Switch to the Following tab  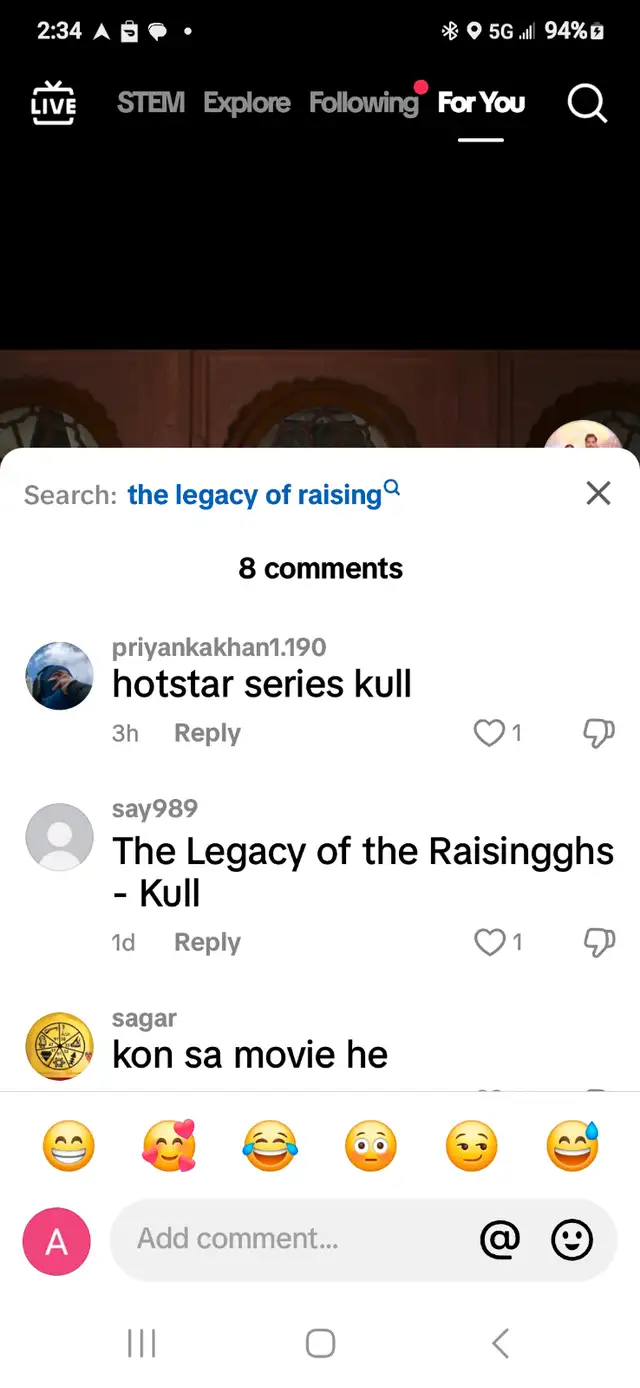[364, 102]
